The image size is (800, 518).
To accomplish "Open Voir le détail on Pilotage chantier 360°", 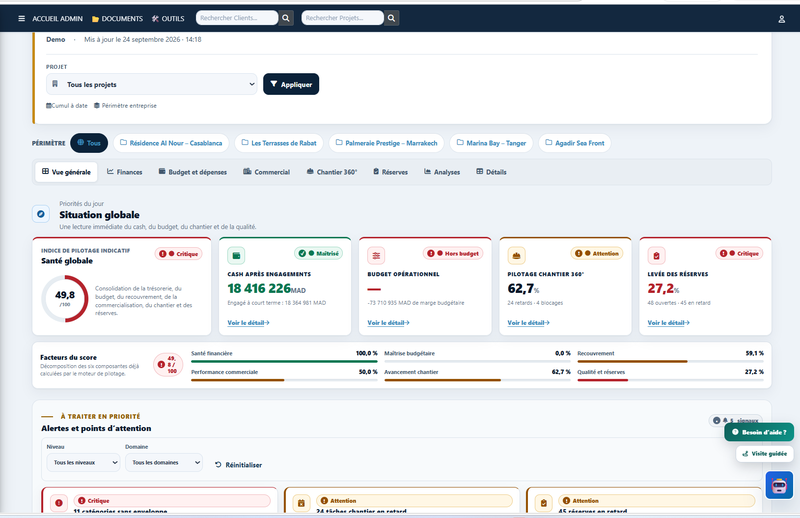I will (x=529, y=323).
